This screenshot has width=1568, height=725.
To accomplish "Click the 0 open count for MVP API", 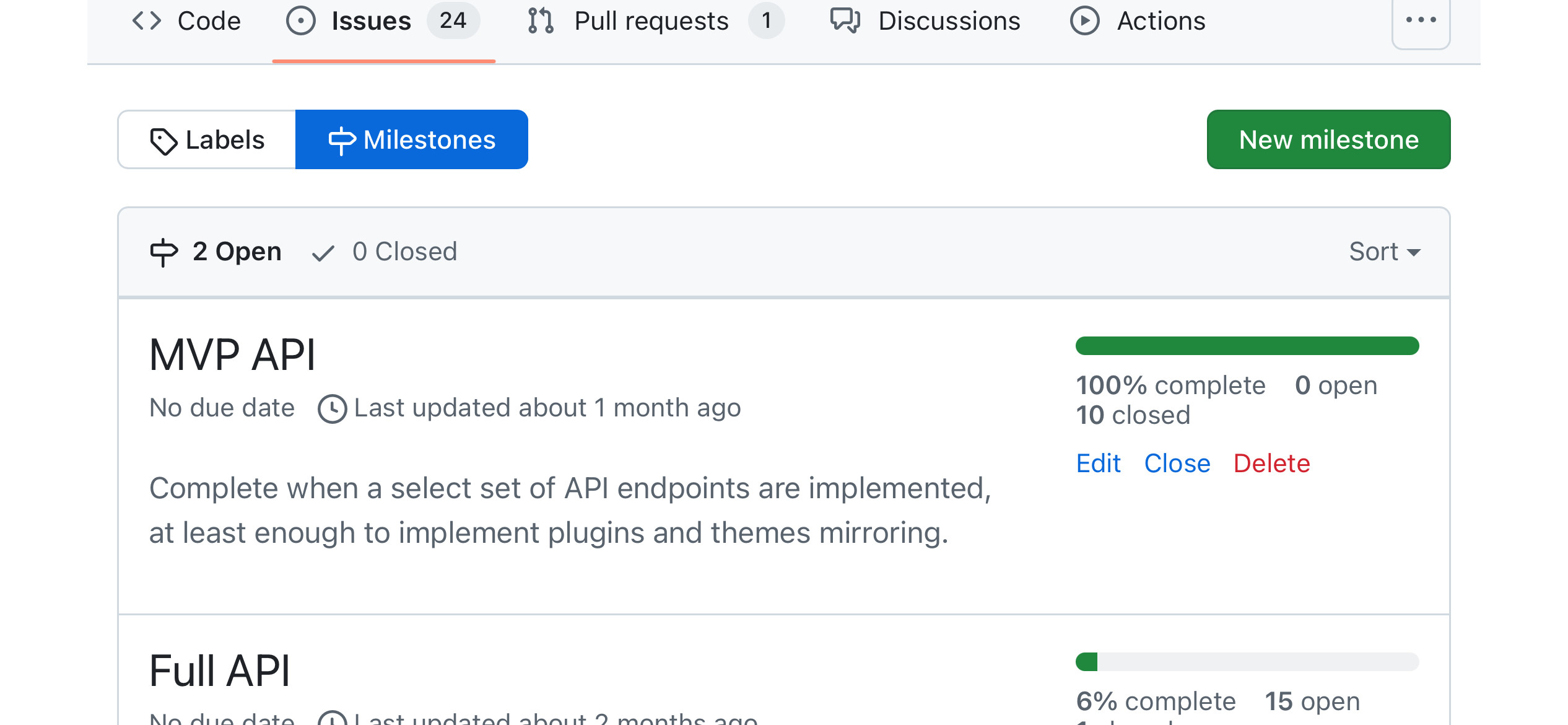I will coord(1336,385).
